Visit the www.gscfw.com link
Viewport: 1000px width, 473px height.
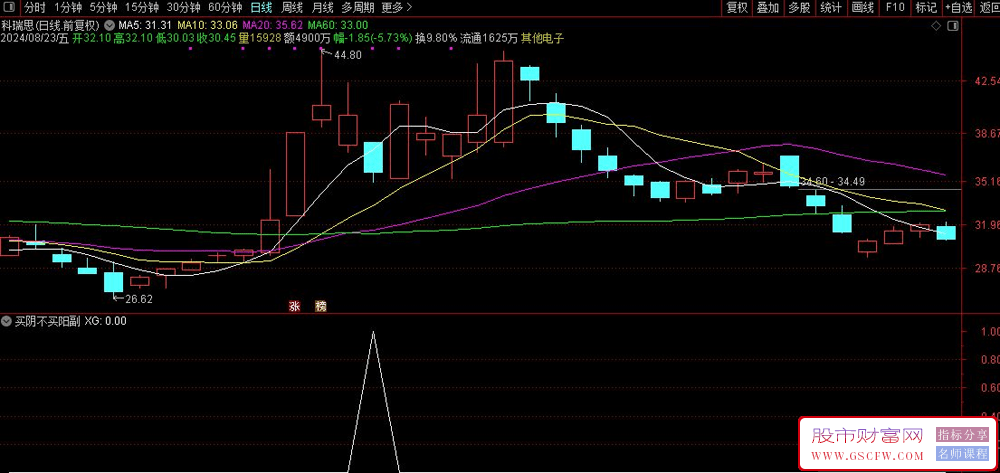(867, 456)
